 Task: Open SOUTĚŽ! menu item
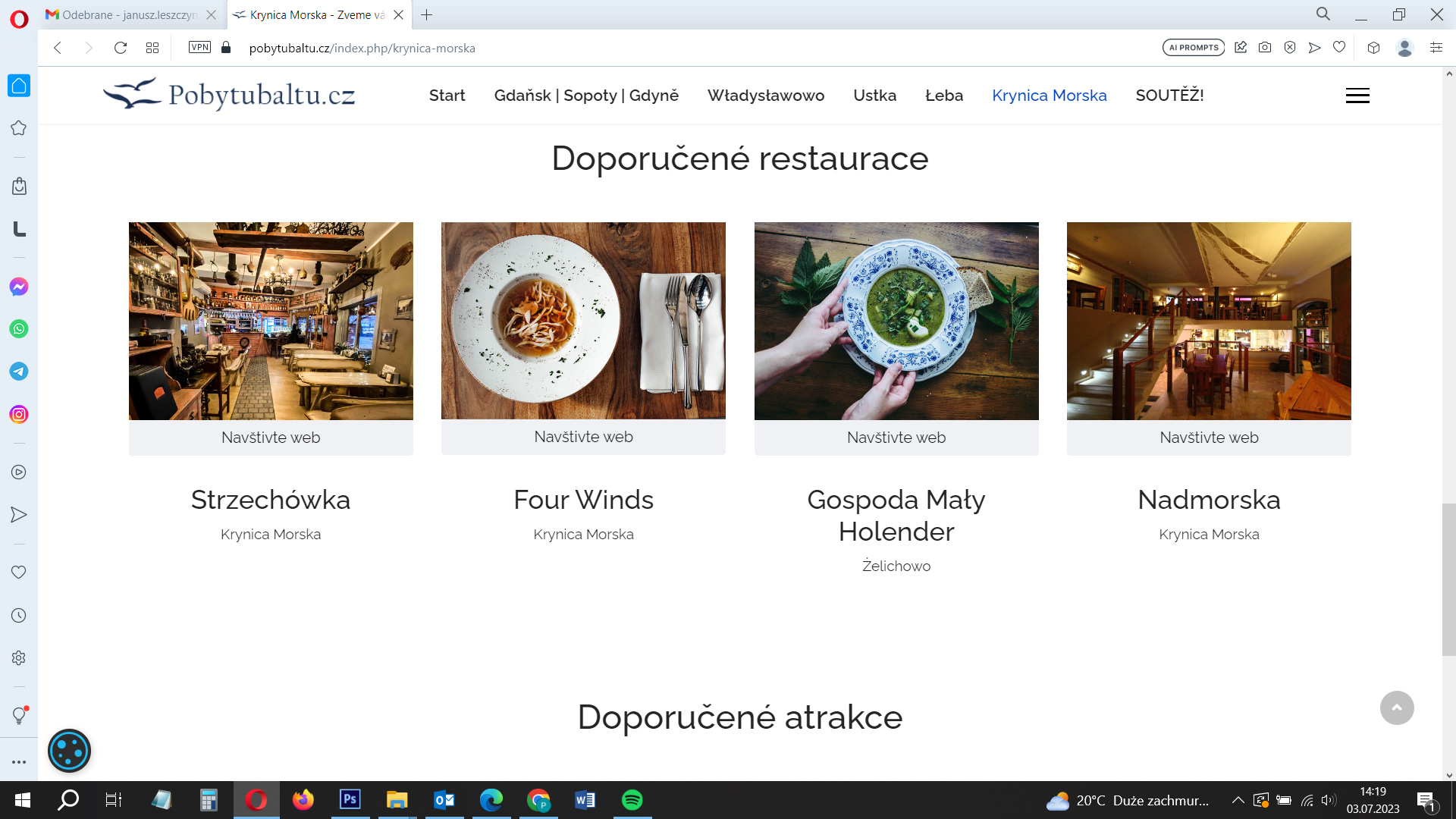pyautogui.click(x=1169, y=96)
